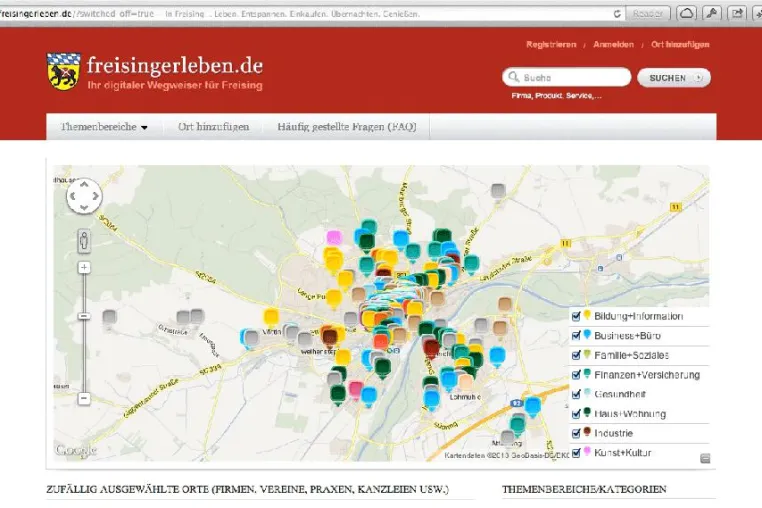The height and width of the screenshot is (508, 762).
Task: Click the Gesundheit legend label
Action: (620, 394)
